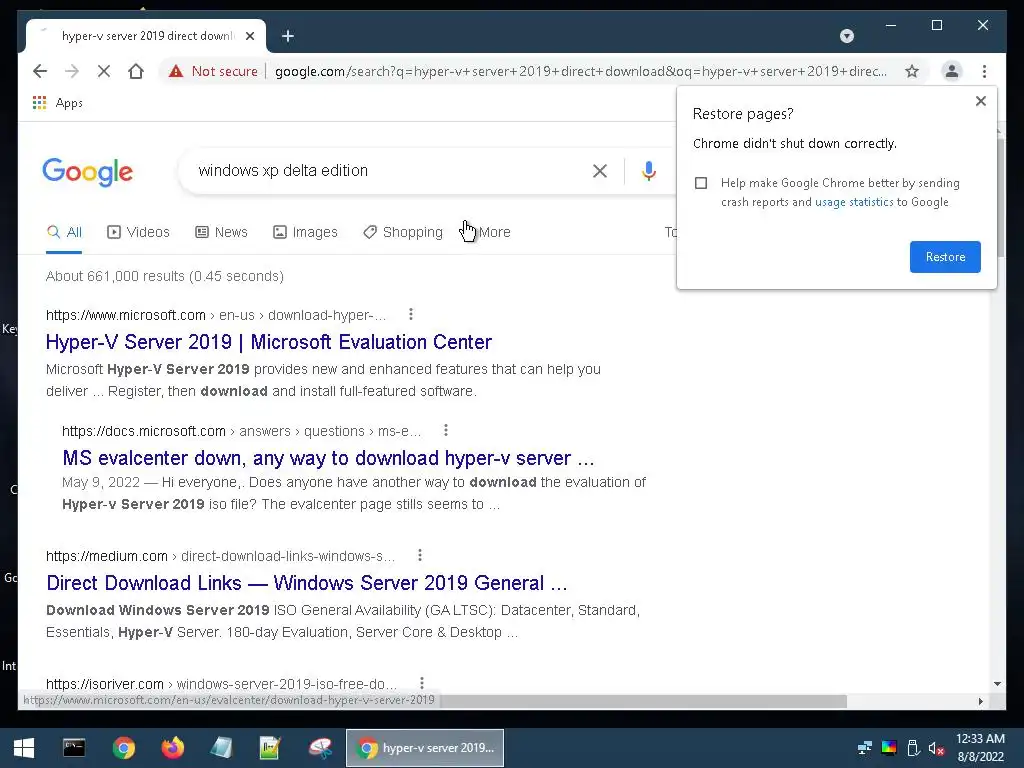Click the Google logo

tap(88, 172)
